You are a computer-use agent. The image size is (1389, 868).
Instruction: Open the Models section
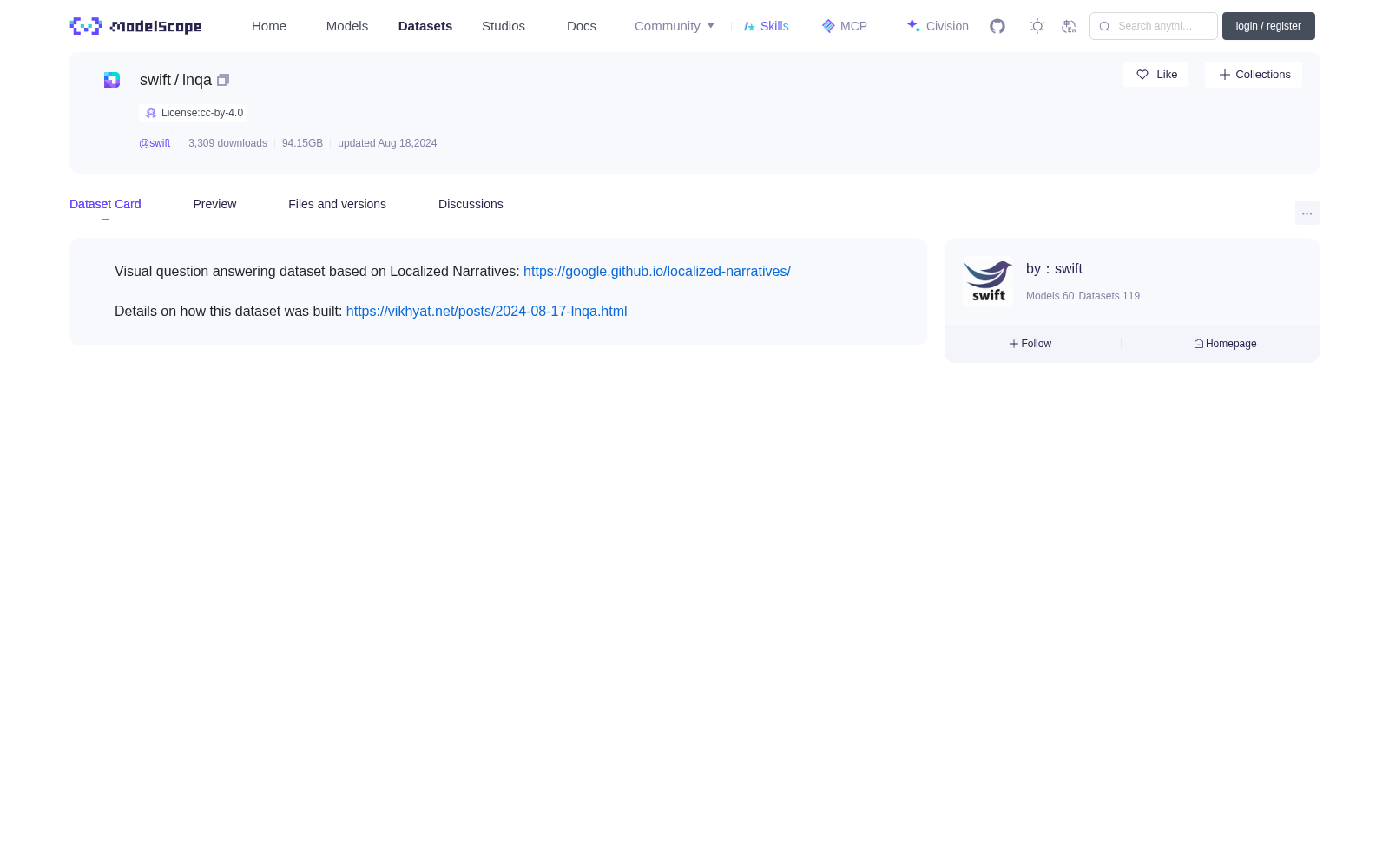(x=347, y=26)
